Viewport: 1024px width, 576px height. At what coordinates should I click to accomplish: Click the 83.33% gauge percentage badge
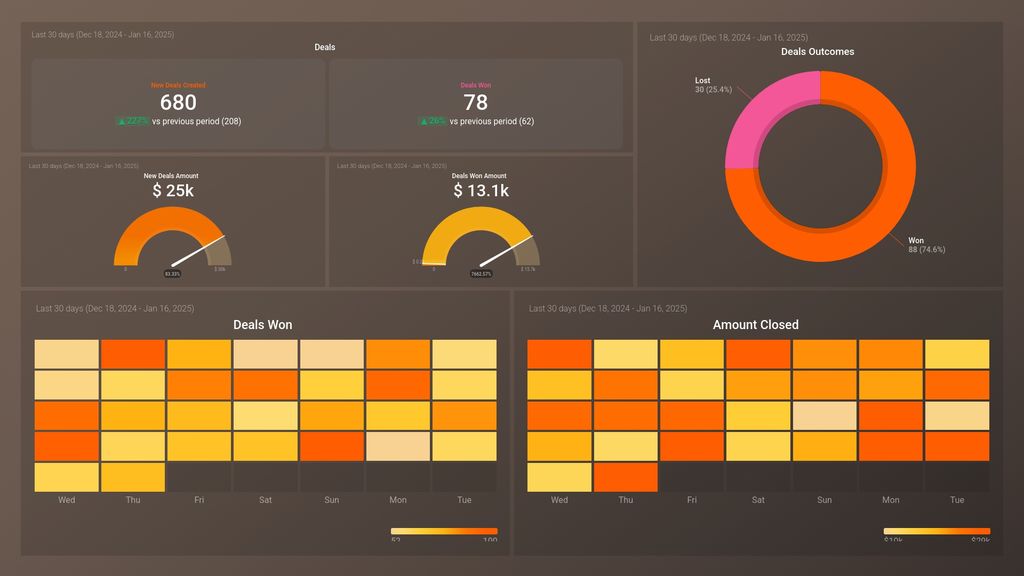pos(172,274)
